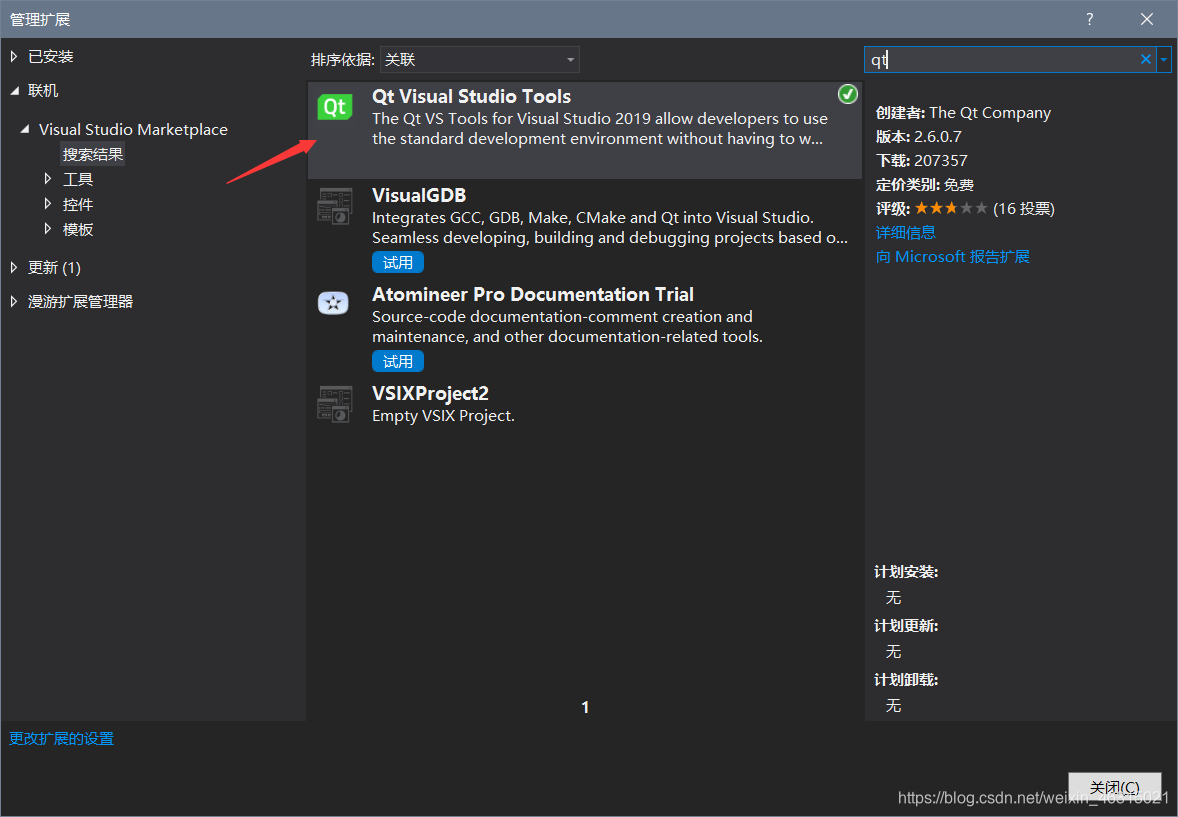The width and height of the screenshot is (1178, 817).
Task: Clear the search box with the X
Action: [x=1145, y=59]
